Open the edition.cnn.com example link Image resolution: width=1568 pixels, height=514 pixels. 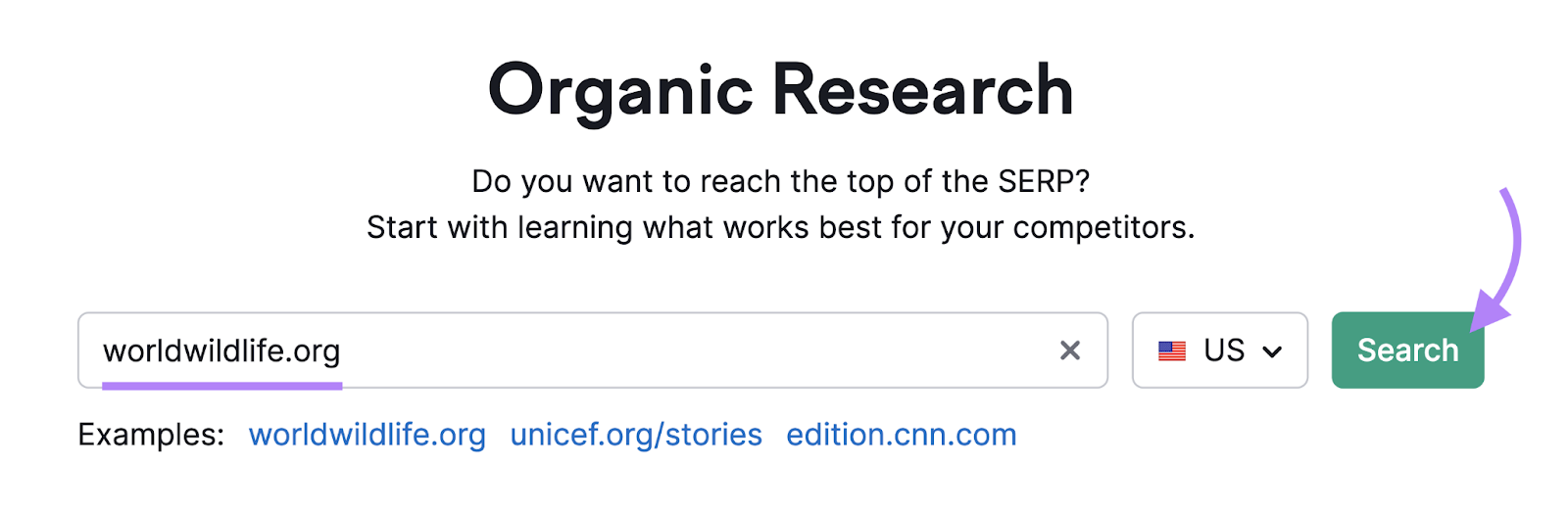(901, 435)
